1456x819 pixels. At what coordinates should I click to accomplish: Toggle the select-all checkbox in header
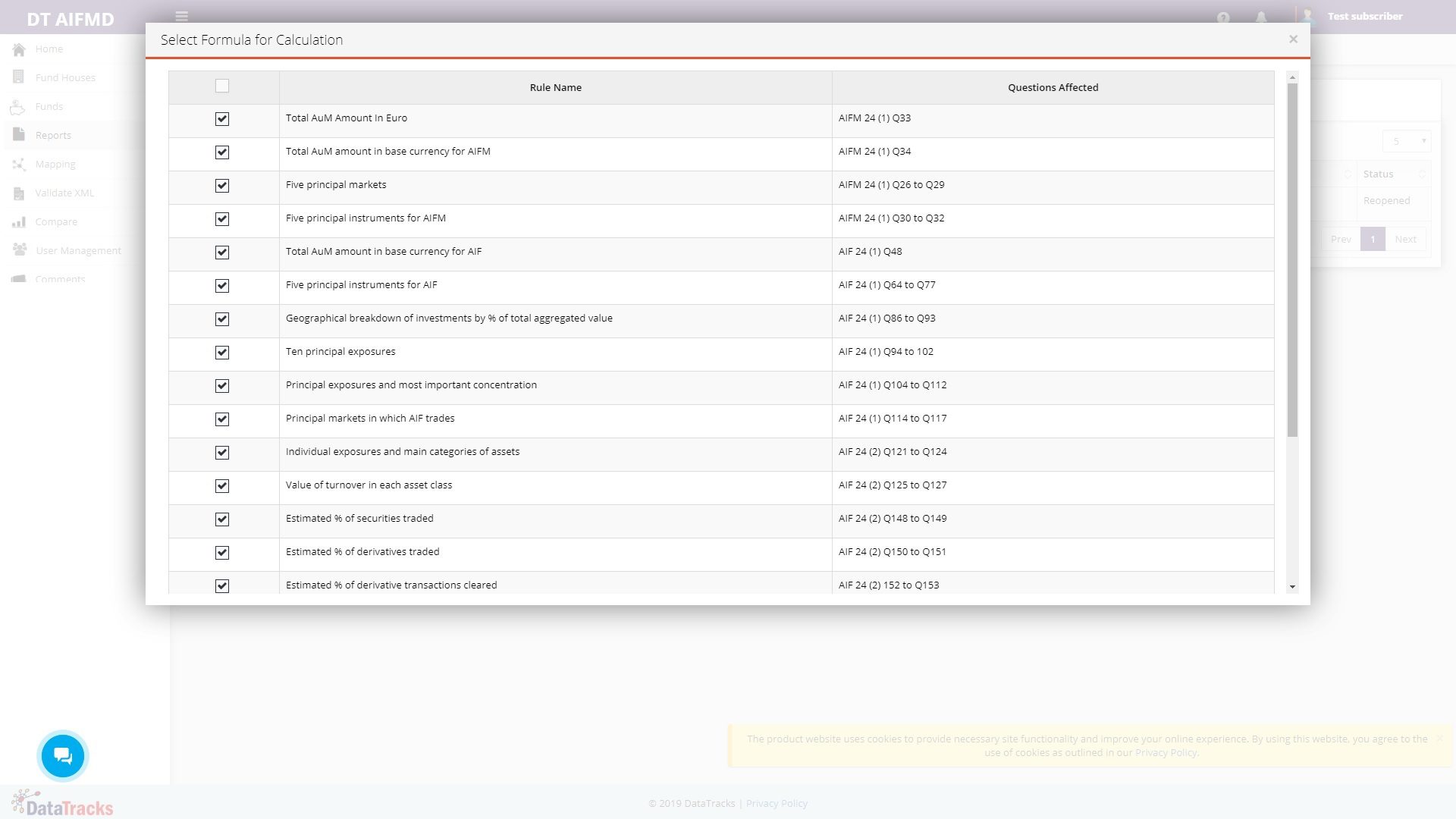(221, 86)
